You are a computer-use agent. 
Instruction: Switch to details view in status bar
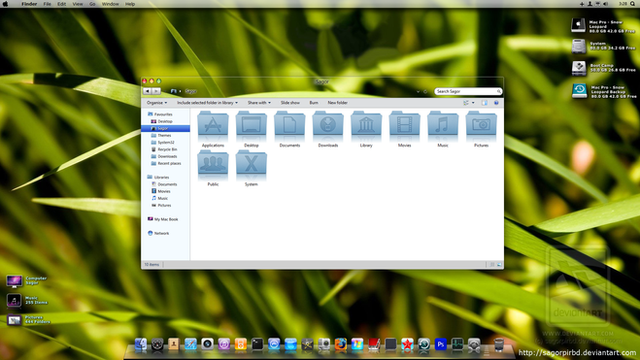click(x=492, y=264)
